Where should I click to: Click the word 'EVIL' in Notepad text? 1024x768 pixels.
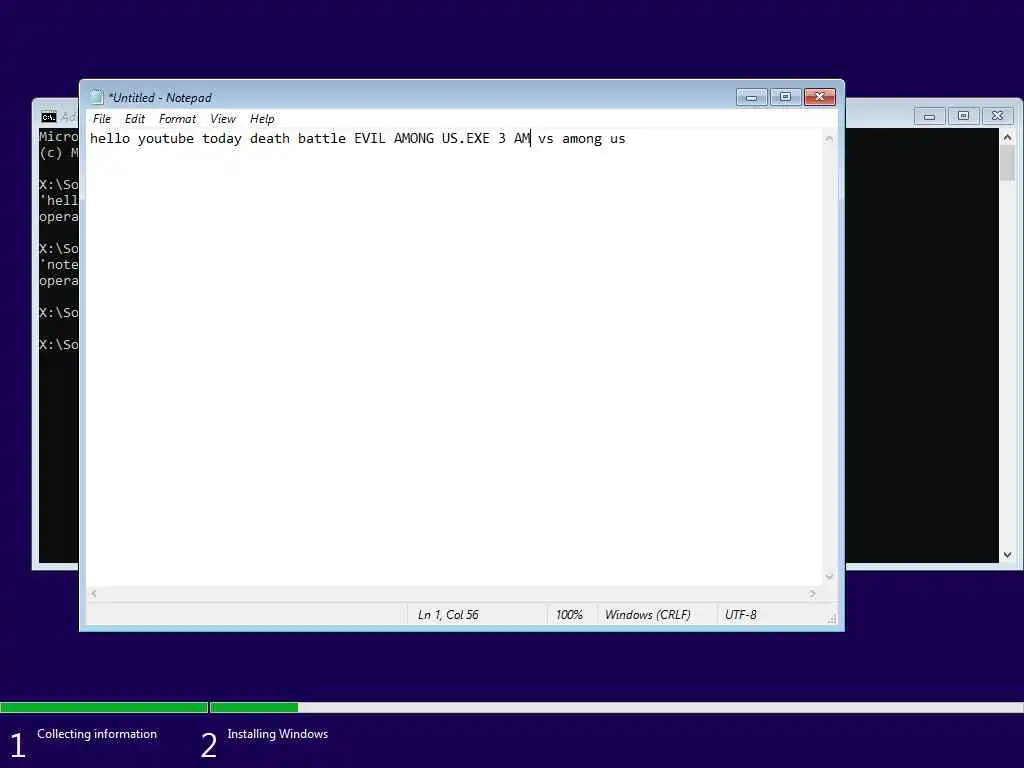[x=370, y=138]
